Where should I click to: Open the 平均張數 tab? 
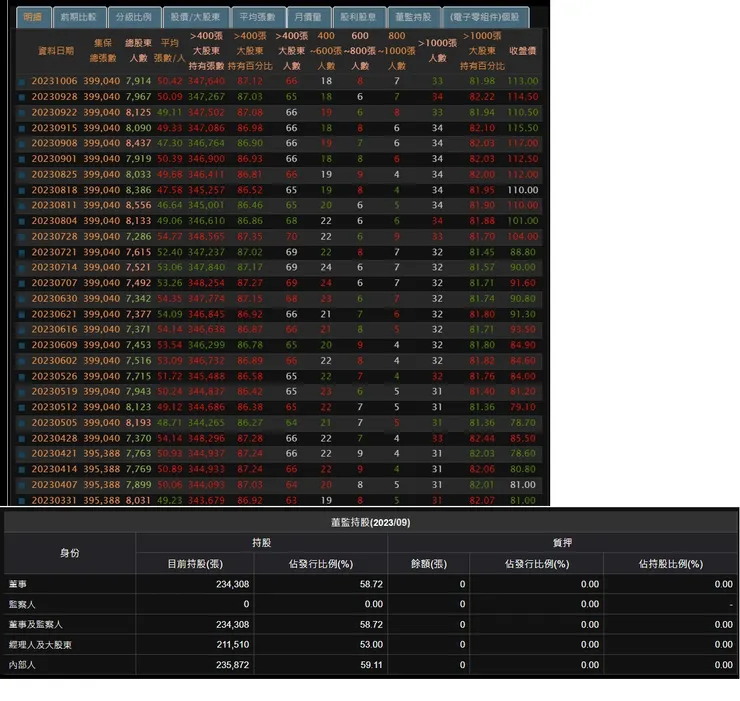click(258, 17)
